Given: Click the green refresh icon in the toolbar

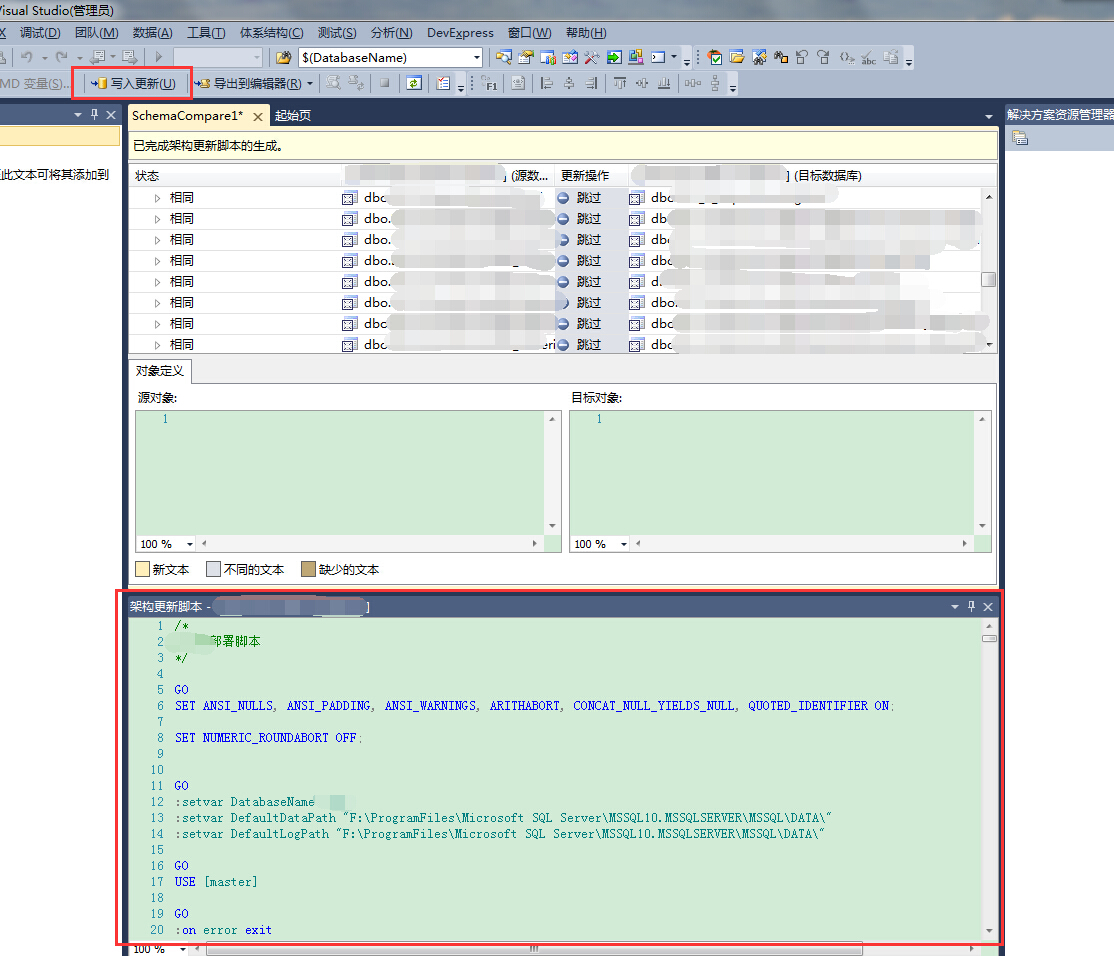Looking at the screenshot, I should click(x=414, y=84).
